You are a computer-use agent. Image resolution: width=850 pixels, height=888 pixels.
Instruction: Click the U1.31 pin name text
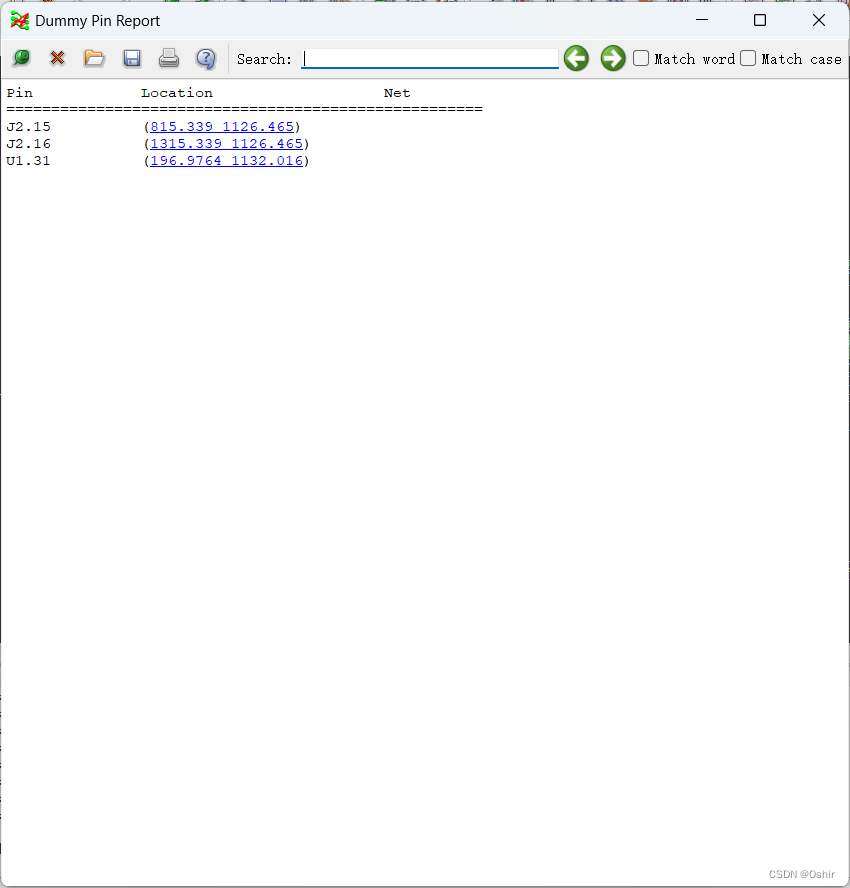28,161
